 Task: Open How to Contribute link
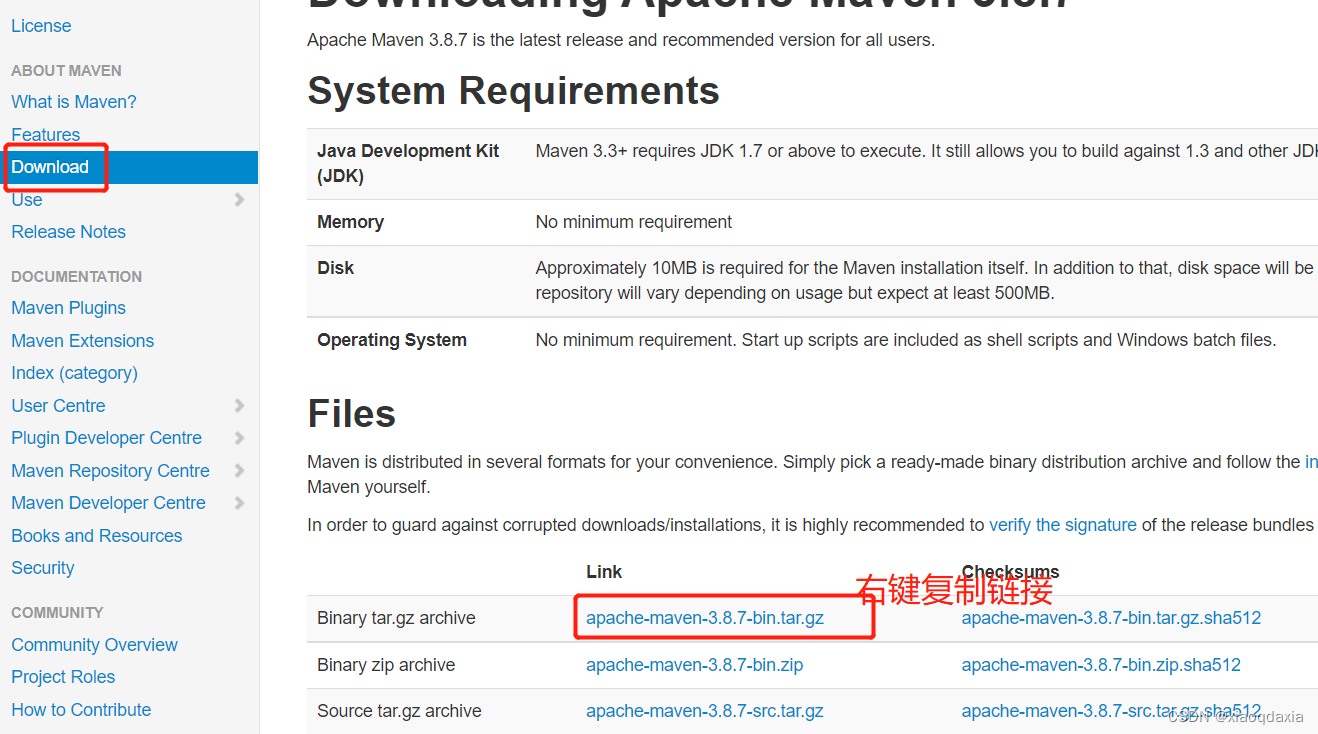pyautogui.click(x=81, y=710)
